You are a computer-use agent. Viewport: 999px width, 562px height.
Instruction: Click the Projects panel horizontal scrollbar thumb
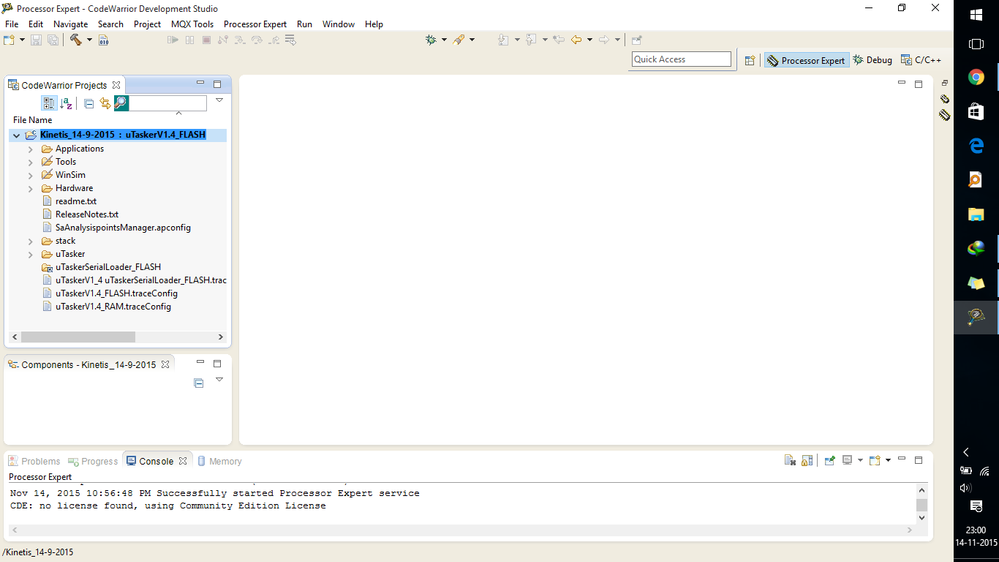(x=78, y=337)
